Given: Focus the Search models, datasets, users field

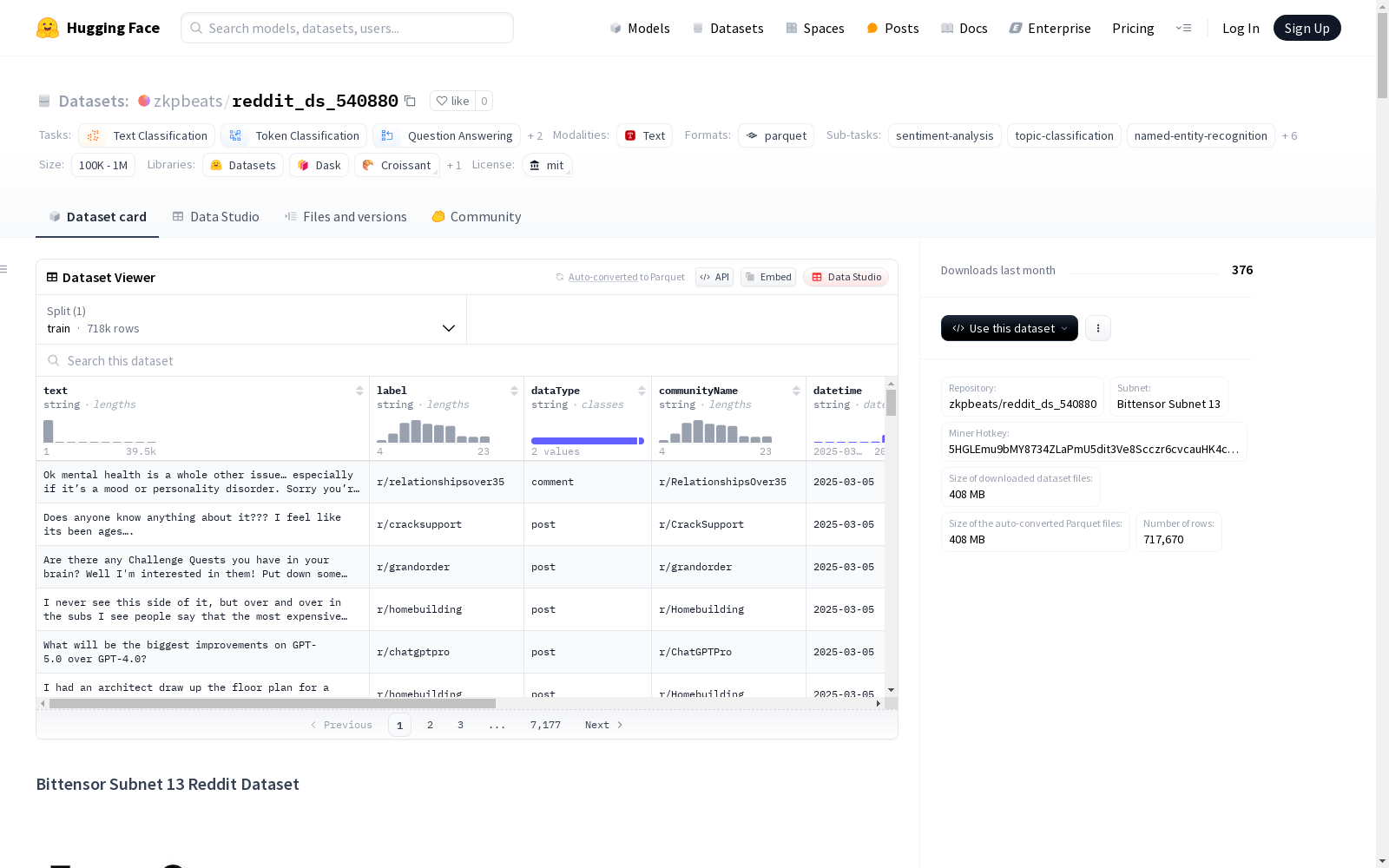Looking at the screenshot, I should [347, 28].
